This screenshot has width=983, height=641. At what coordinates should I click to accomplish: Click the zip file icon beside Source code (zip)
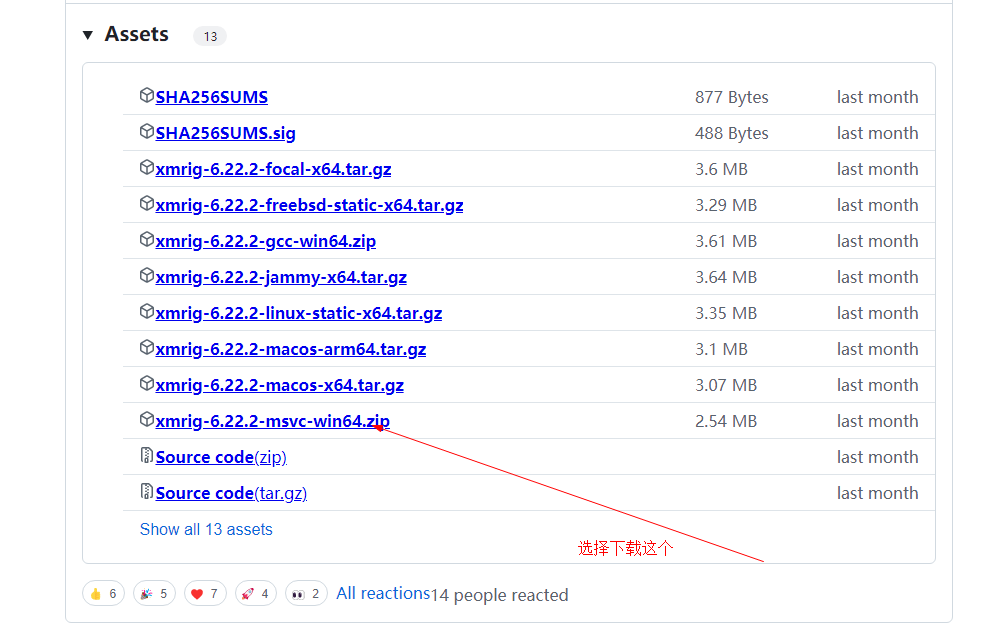147,456
